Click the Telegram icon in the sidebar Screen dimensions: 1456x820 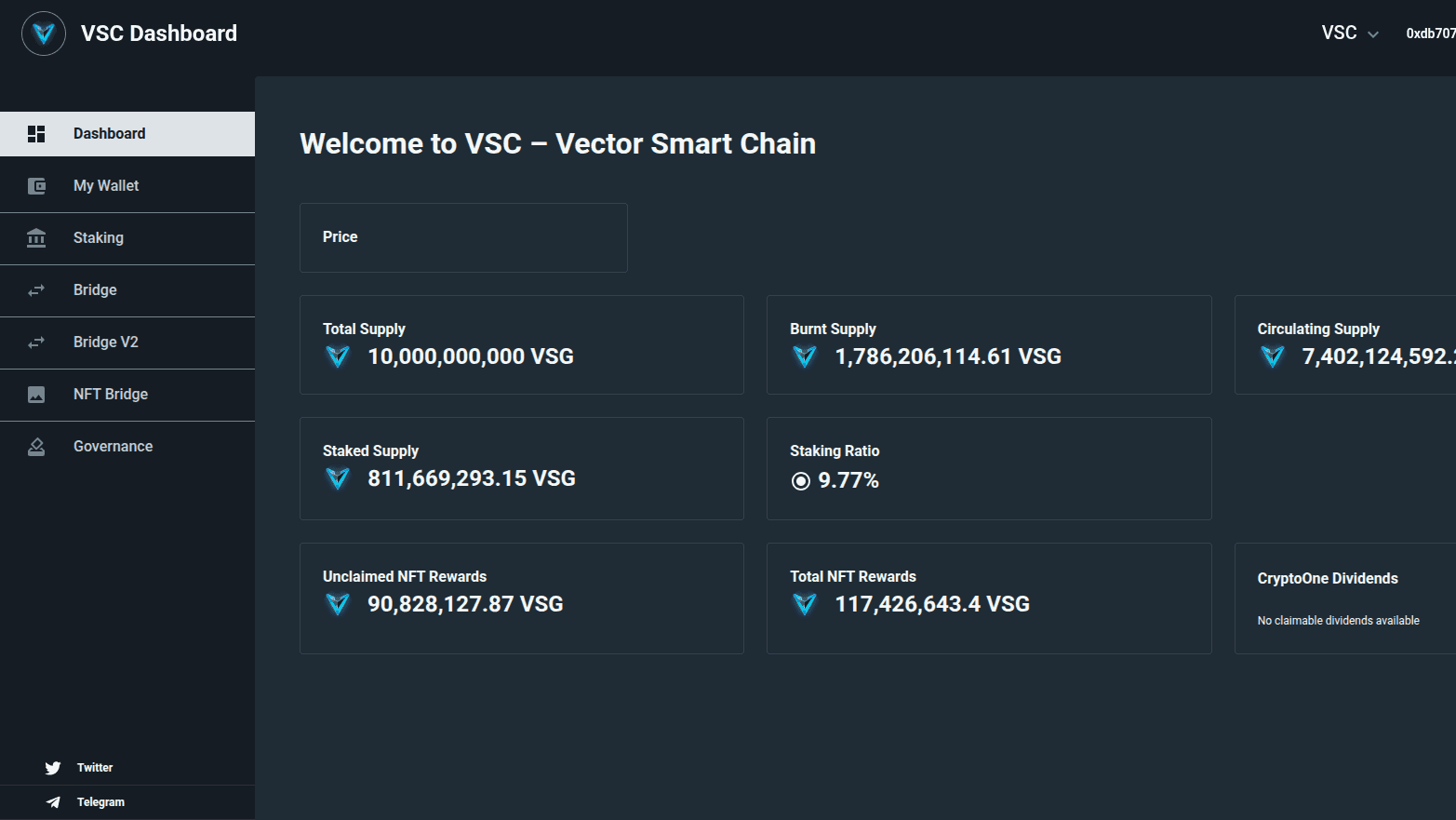[x=51, y=801]
